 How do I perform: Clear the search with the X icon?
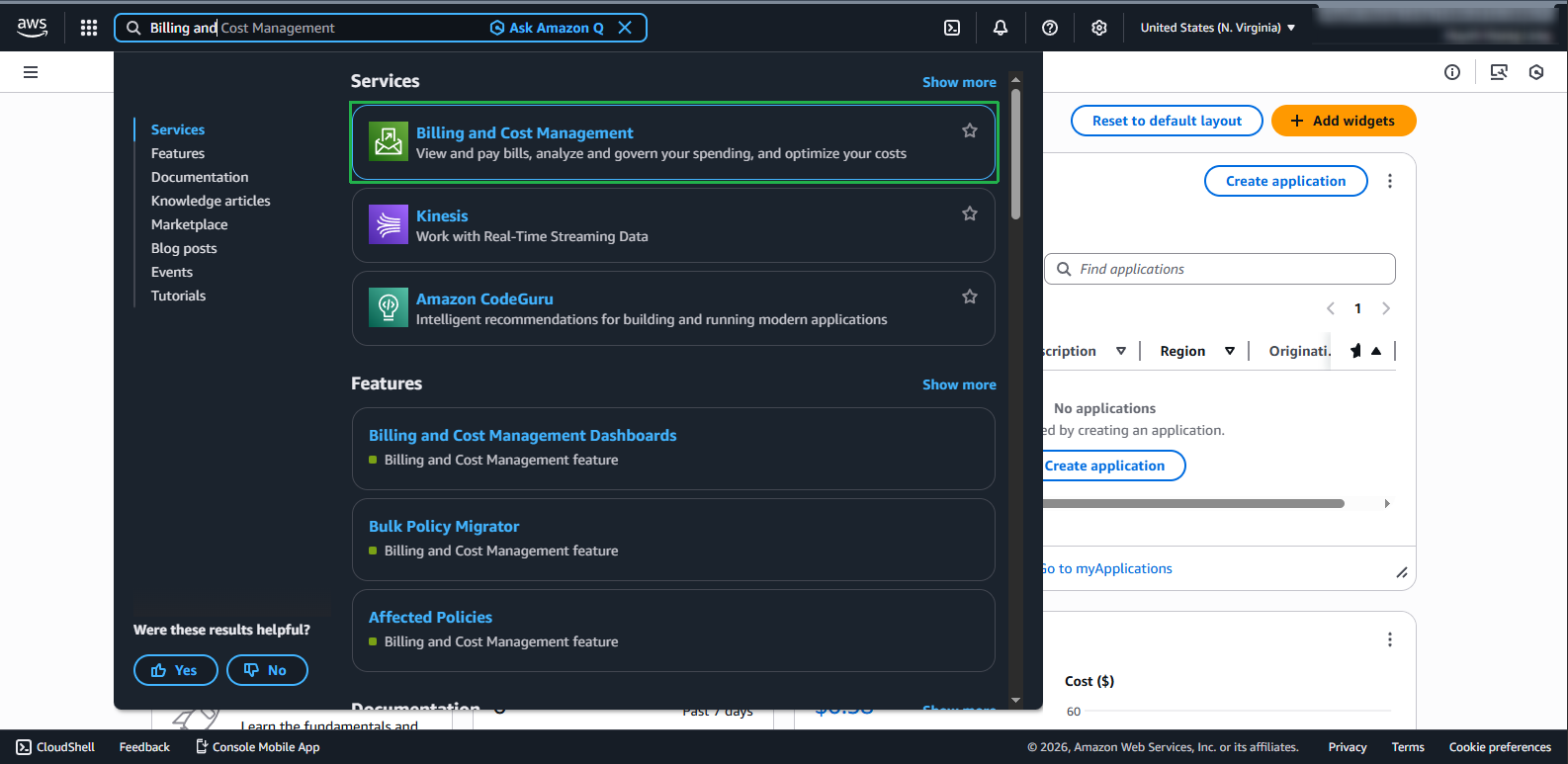pyautogui.click(x=625, y=28)
